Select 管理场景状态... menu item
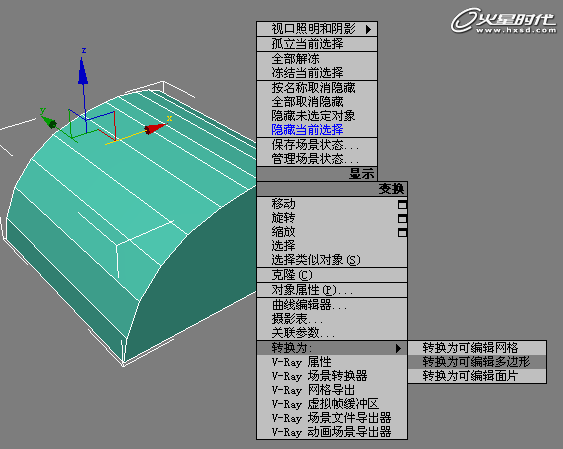563x449 pixels. point(317,159)
